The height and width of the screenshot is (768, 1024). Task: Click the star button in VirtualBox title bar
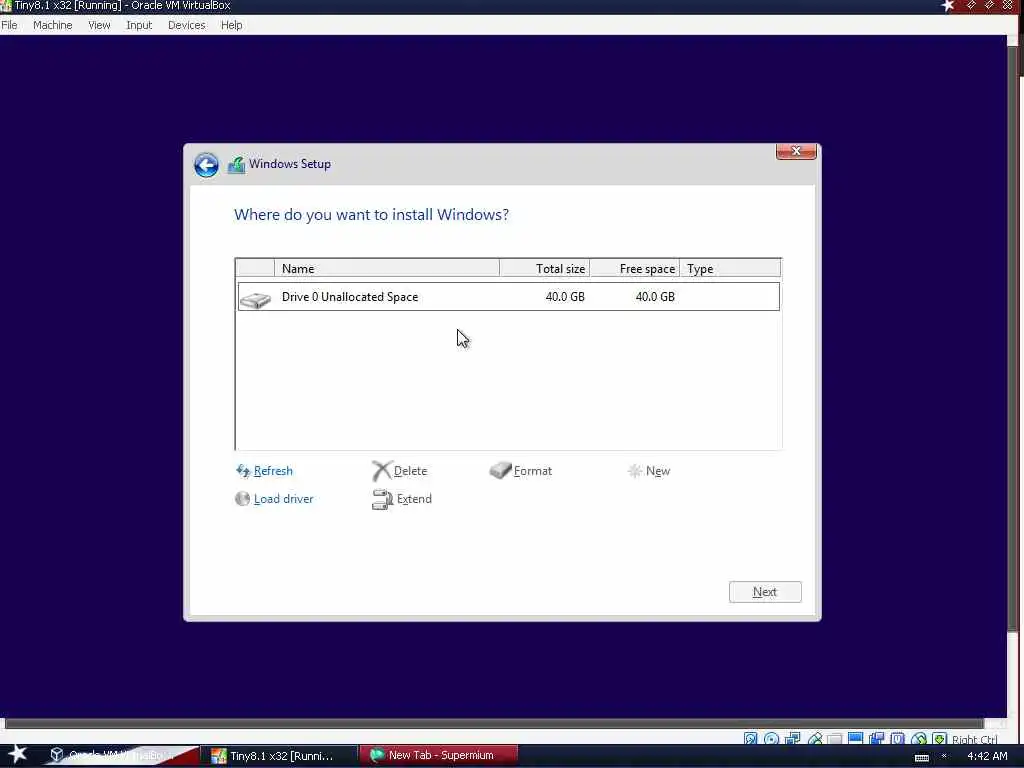pyautogui.click(x=948, y=6)
